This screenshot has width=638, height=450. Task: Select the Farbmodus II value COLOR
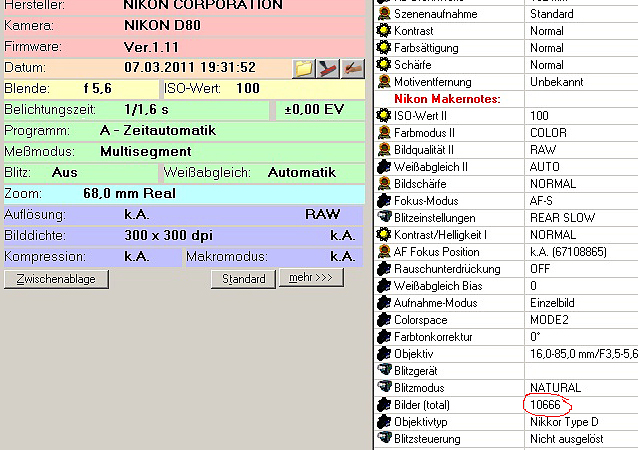coord(548,133)
